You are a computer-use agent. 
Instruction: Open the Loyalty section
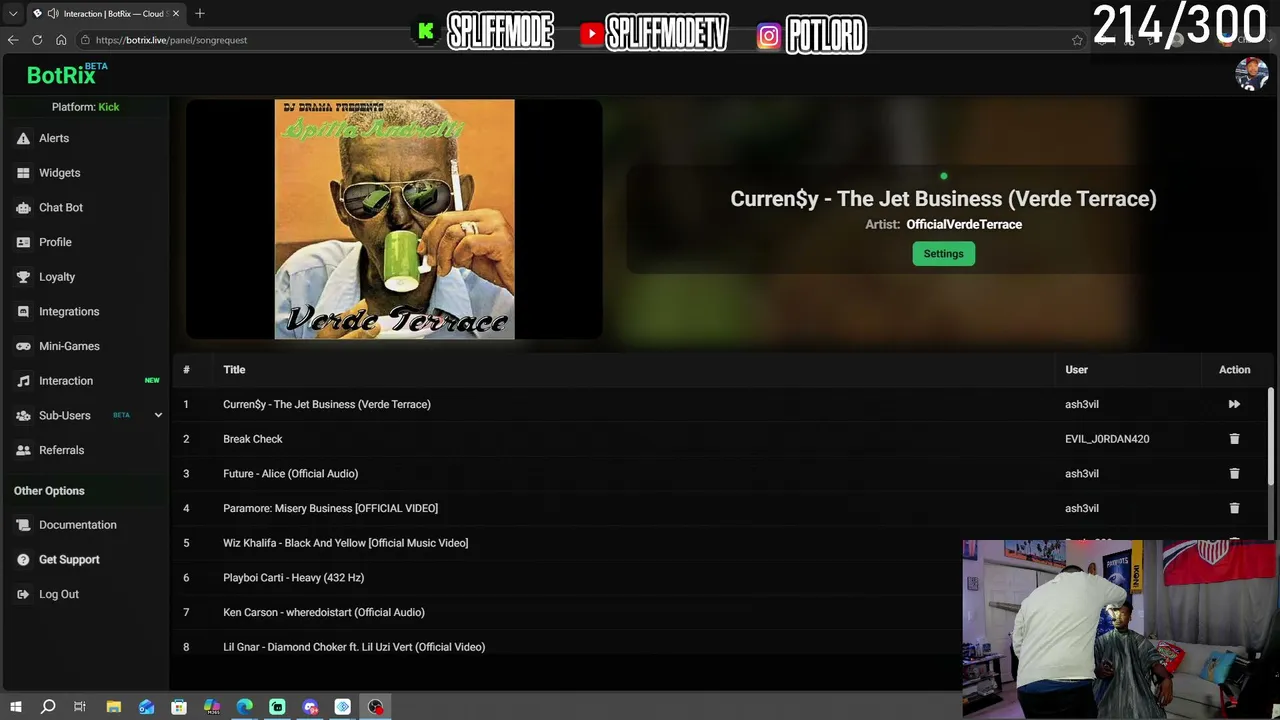[x=57, y=277]
